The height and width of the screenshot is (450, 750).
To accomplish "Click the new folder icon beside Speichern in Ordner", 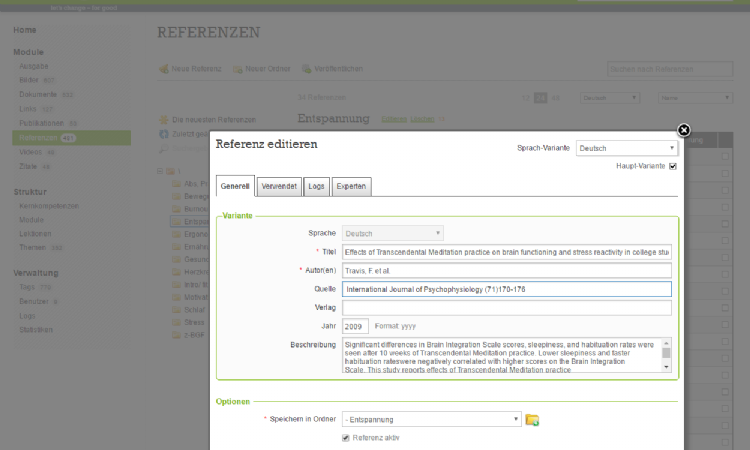I will tap(533, 419).
